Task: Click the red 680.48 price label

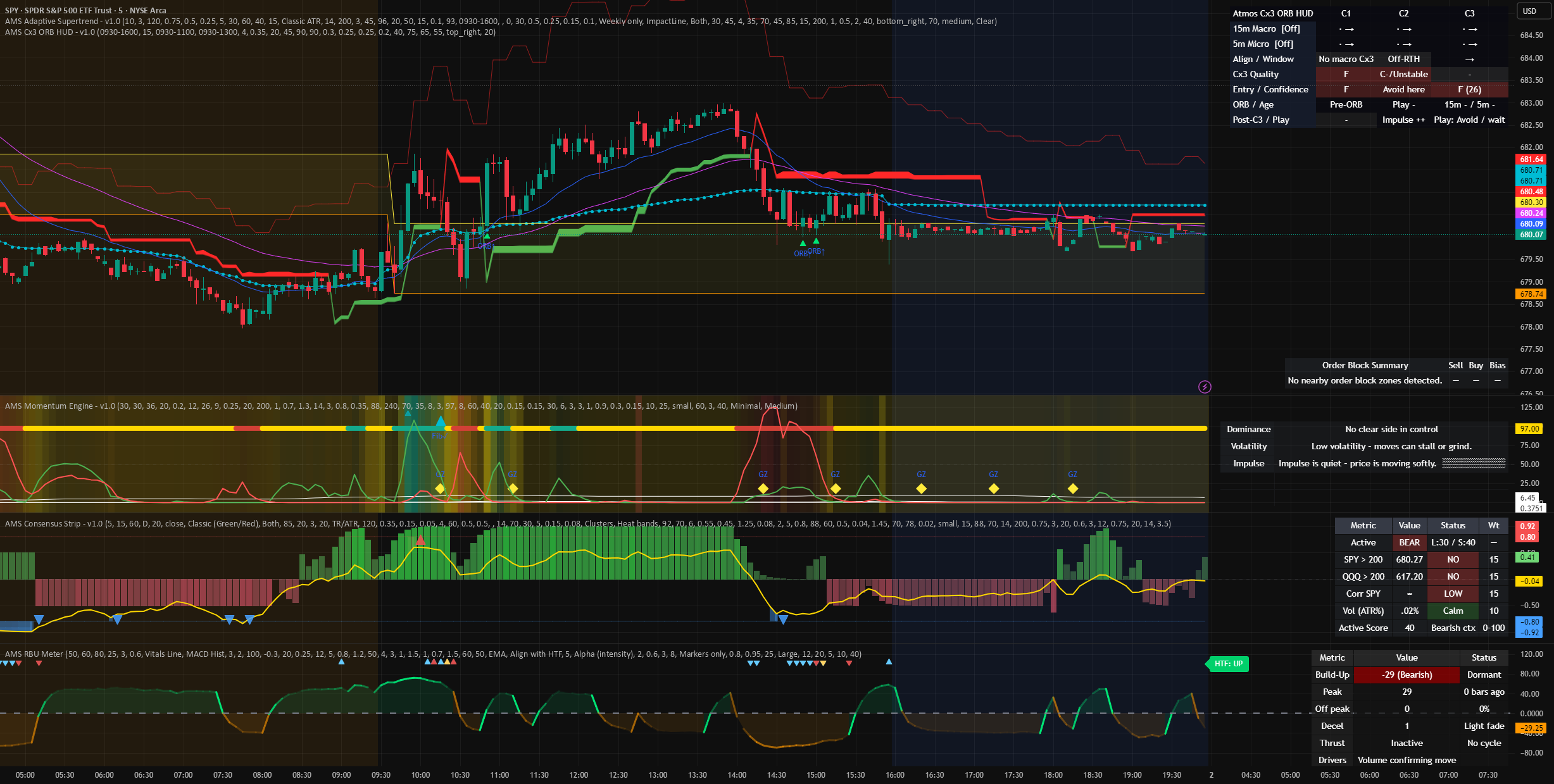Action: [1531, 192]
